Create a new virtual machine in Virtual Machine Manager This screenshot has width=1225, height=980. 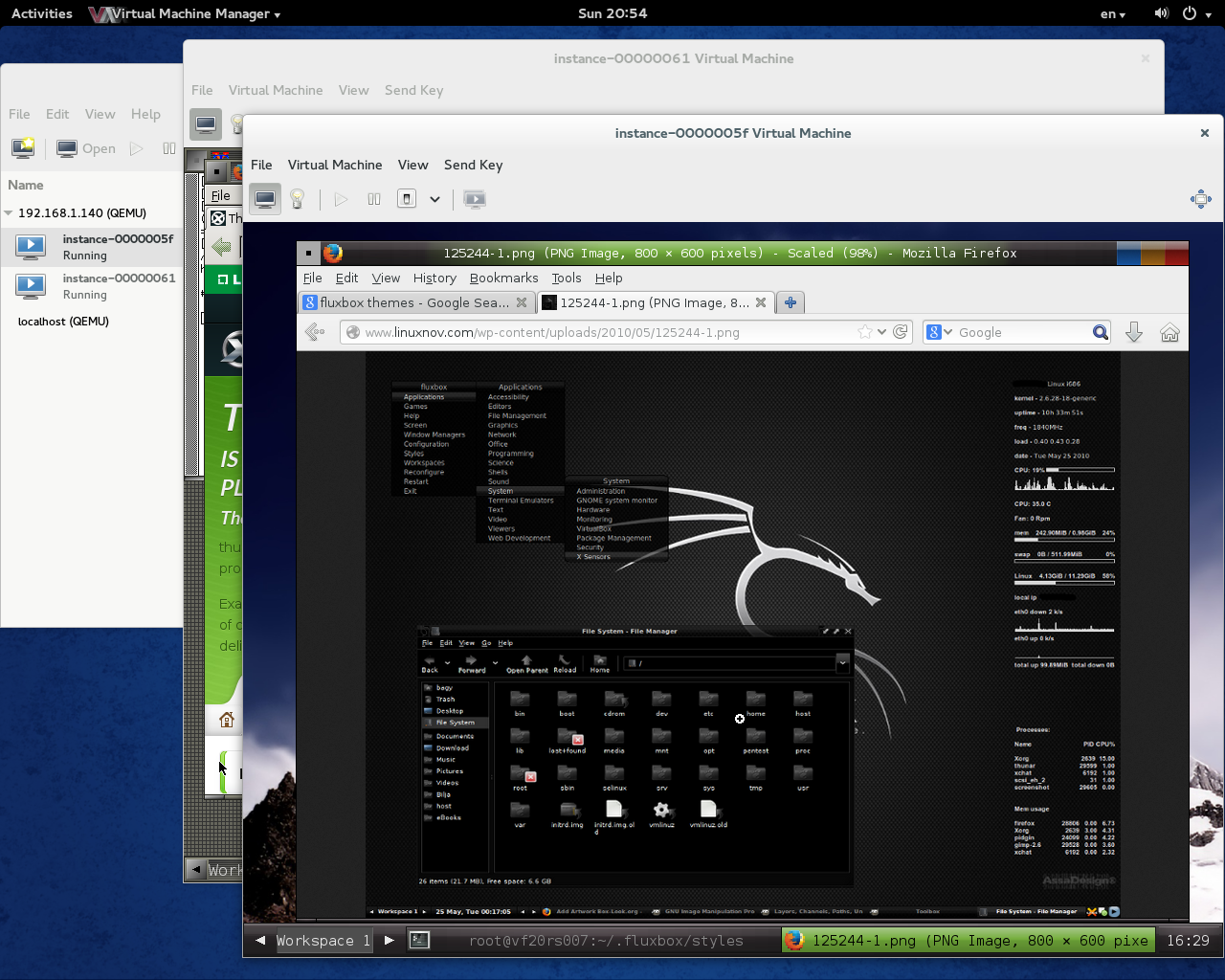click(23, 148)
